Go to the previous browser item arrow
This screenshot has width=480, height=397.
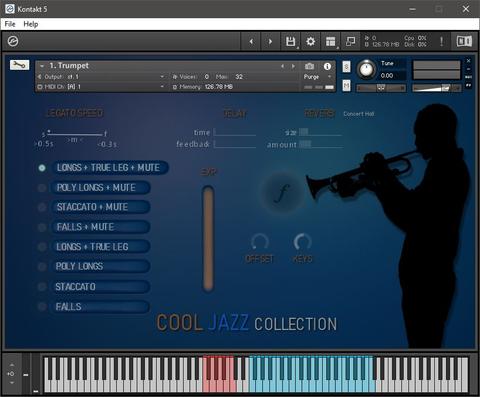251,42
